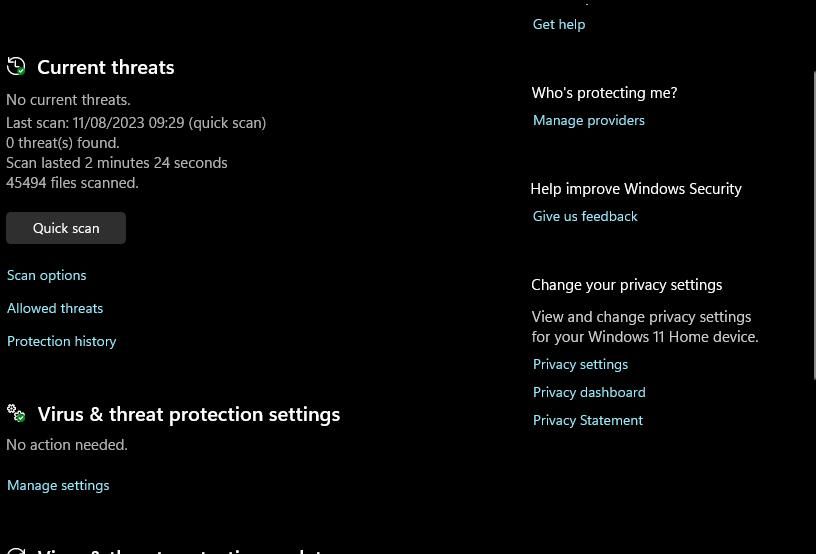View Protection history

click(x=62, y=341)
